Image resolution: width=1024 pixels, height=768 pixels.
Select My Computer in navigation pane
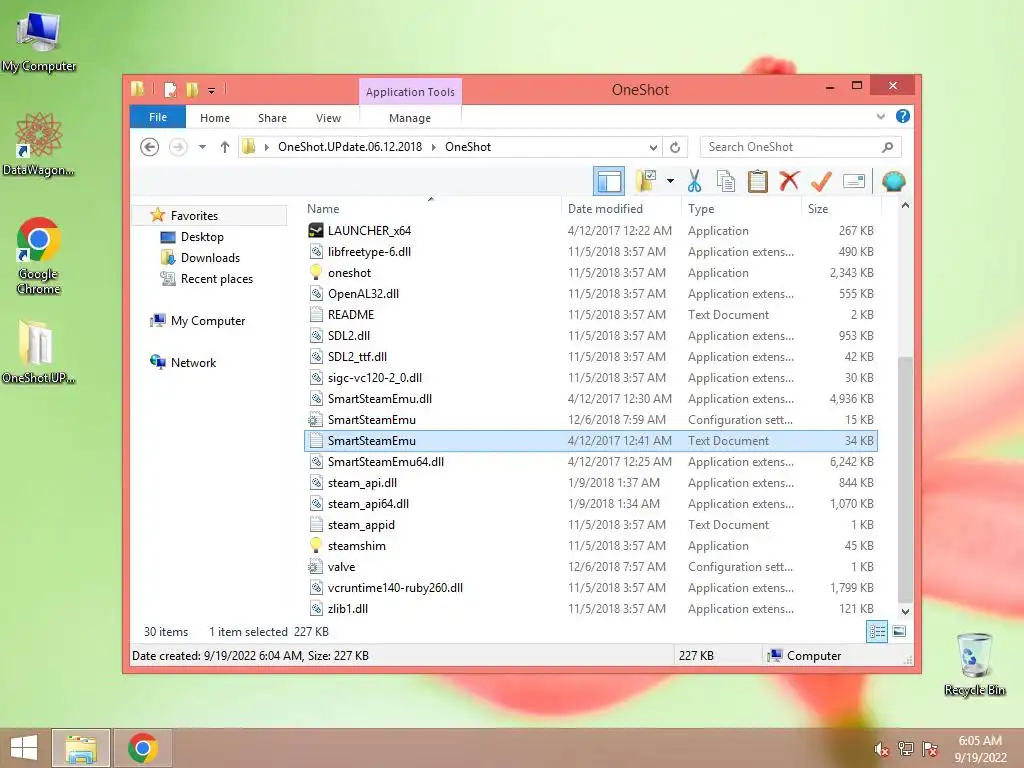point(208,321)
